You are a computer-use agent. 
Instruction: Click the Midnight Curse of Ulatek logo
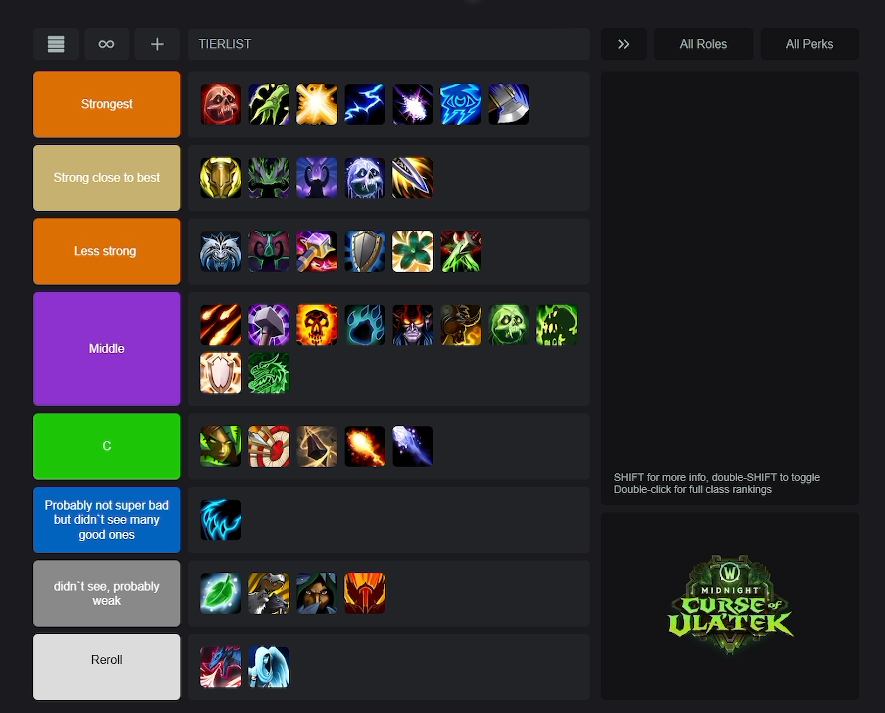pyautogui.click(x=730, y=605)
